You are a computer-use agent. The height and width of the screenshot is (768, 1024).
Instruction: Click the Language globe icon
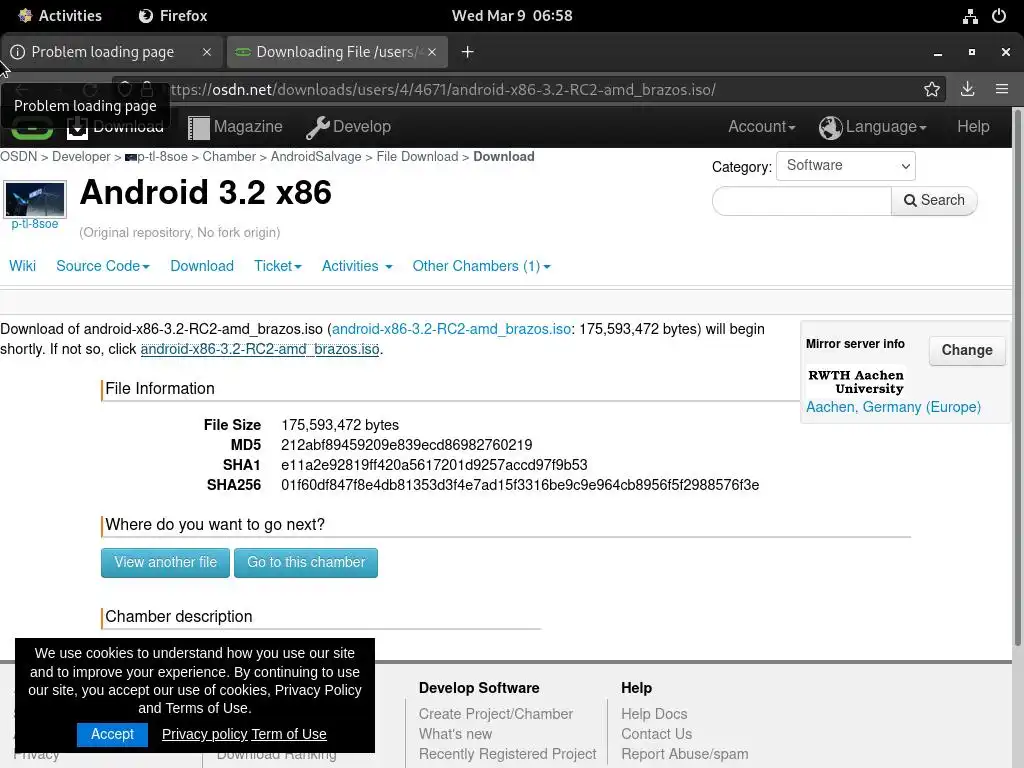tap(830, 127)
